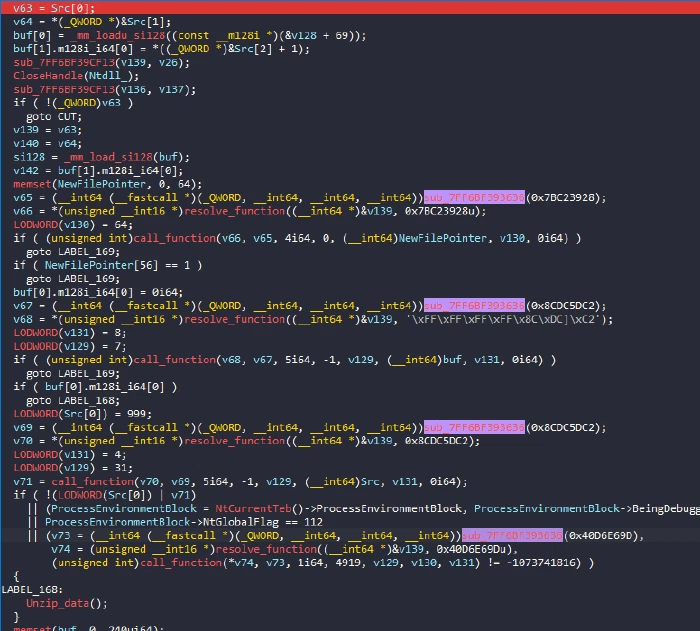Click the NtCurrentTeb() call

click(260, 509)
